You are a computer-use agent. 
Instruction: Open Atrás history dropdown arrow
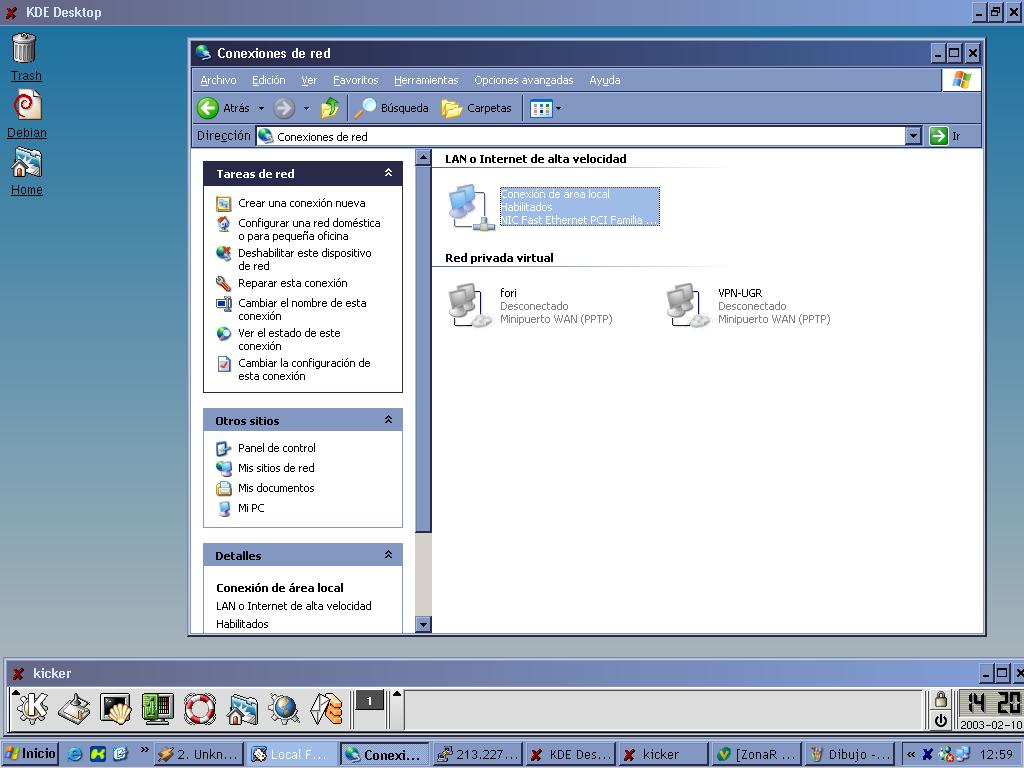pos(261,108)
